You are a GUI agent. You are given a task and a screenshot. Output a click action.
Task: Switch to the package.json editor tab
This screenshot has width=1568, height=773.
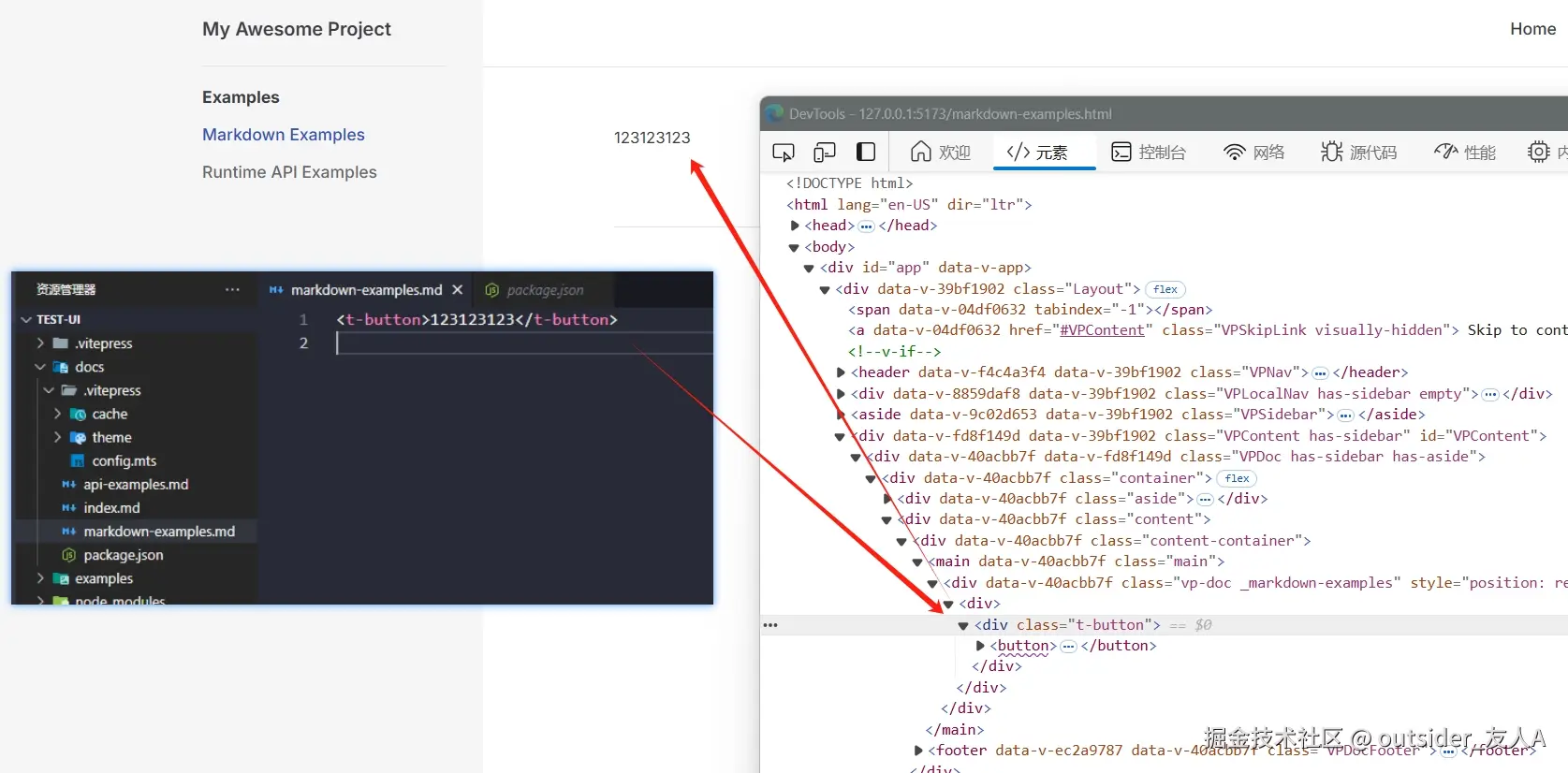pyautogui.click(x=544, y=290)
